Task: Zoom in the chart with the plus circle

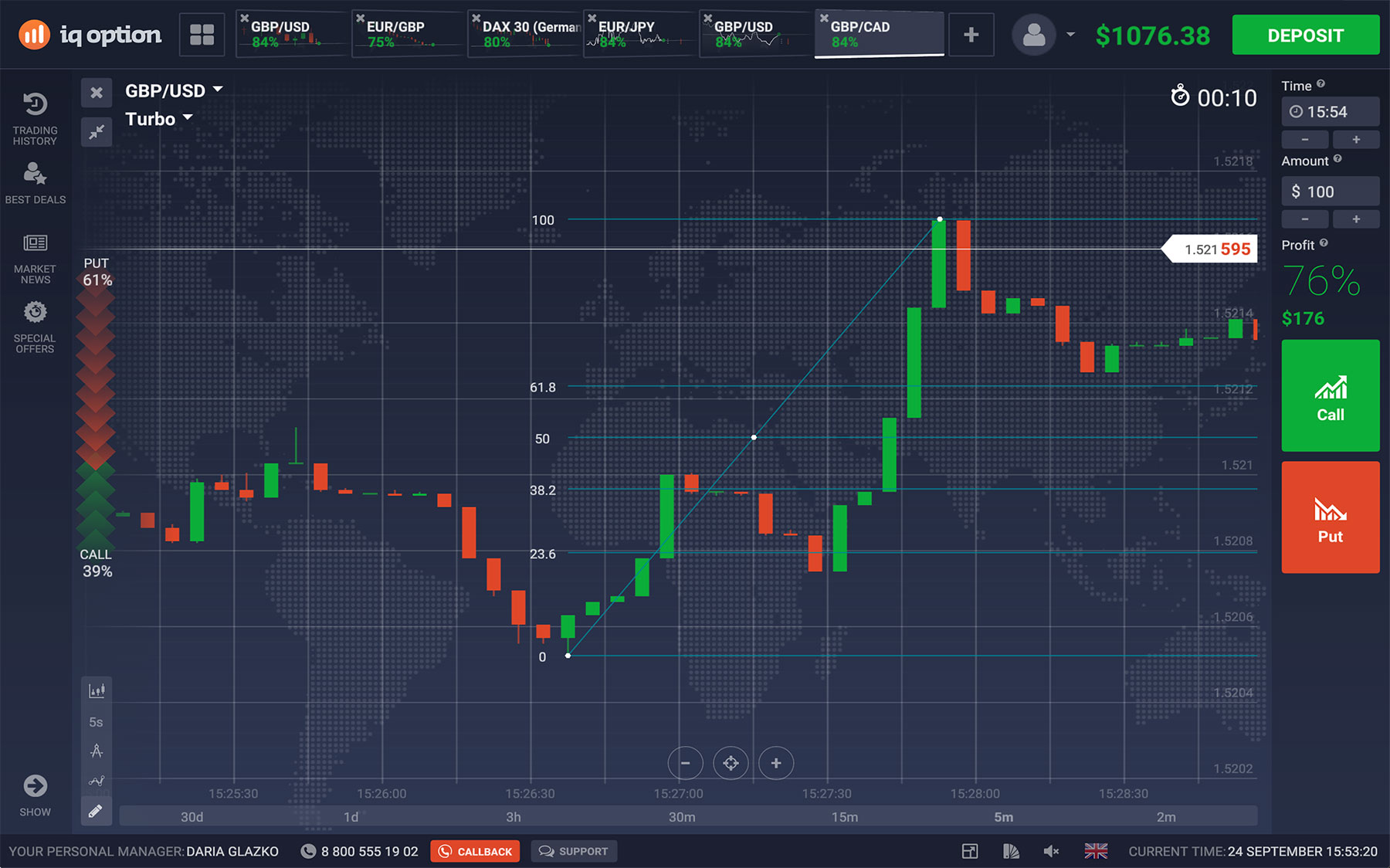Action: (x=776, y=763)
